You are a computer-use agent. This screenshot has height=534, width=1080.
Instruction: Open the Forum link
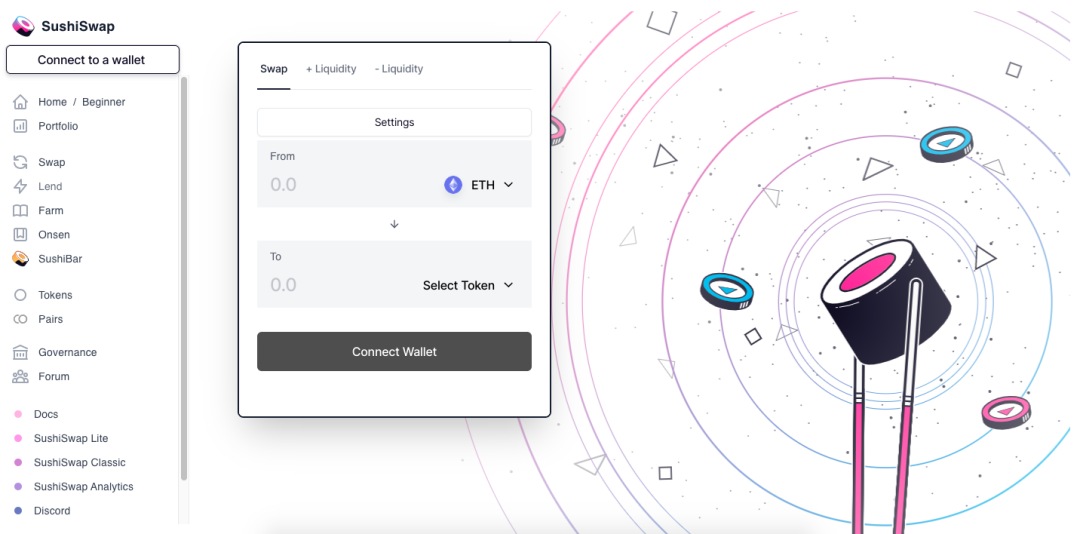tap(54, 376)
